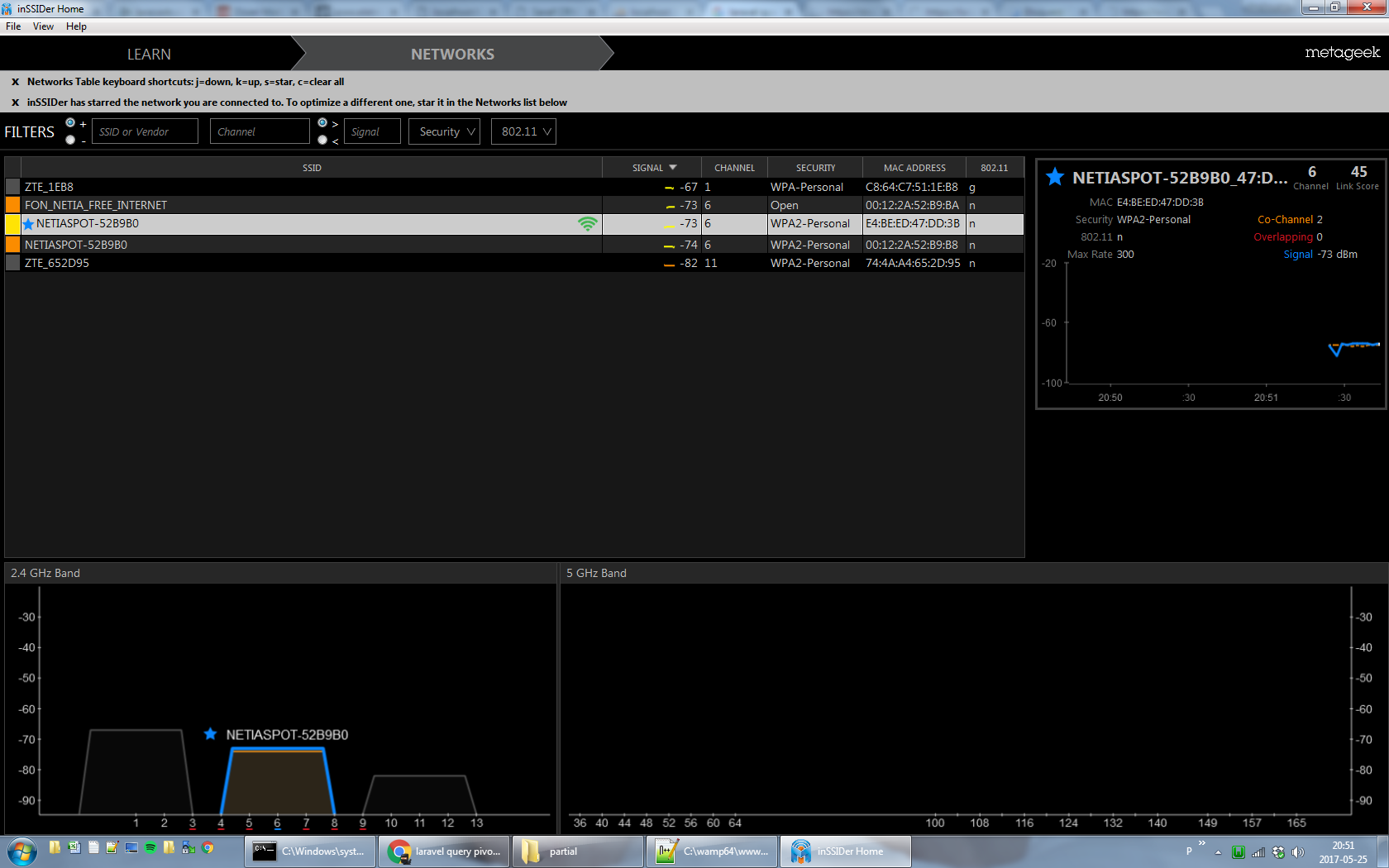Open the Security filter dropdown

[x=444, y=131]
